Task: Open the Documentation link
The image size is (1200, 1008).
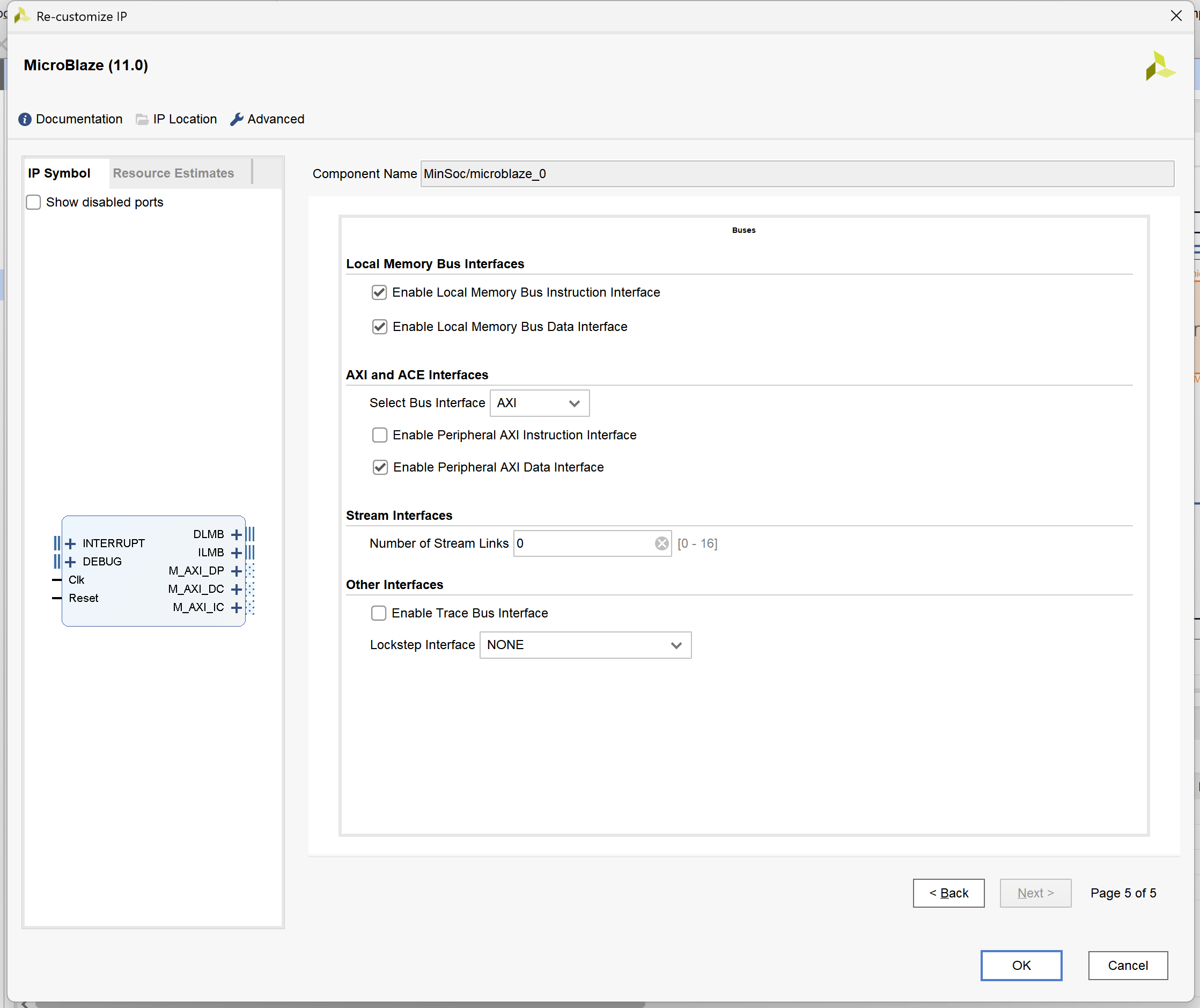Action: (x=79, y=120)
